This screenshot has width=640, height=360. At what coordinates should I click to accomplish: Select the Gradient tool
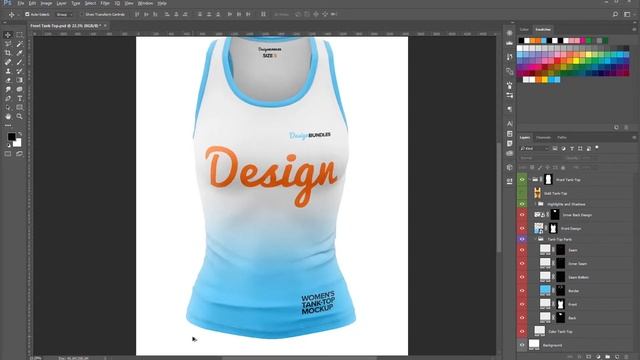[x=19, y=80]
